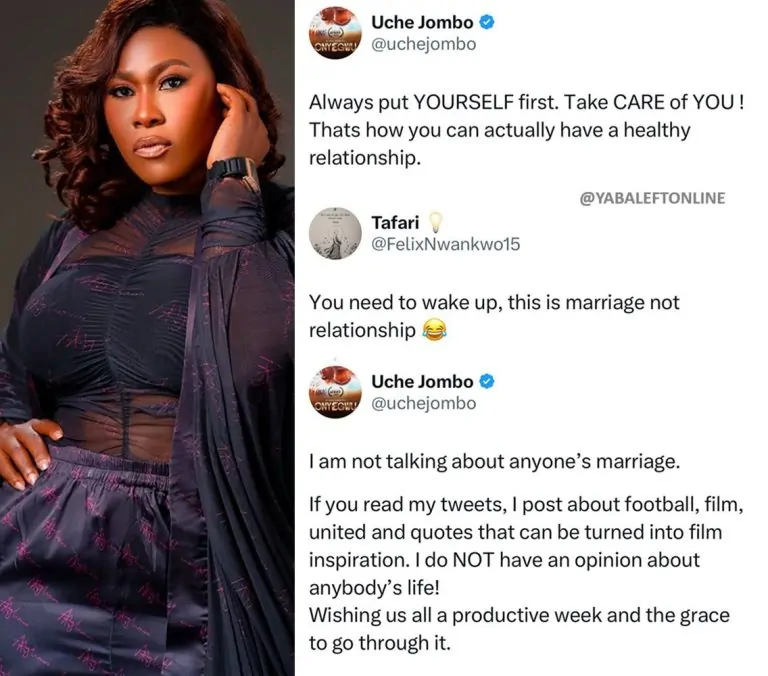Viewport: 768px width, 676px height.
Task: Open the @FelixNwankwo15 handle
Action: (x=446, y=244)
